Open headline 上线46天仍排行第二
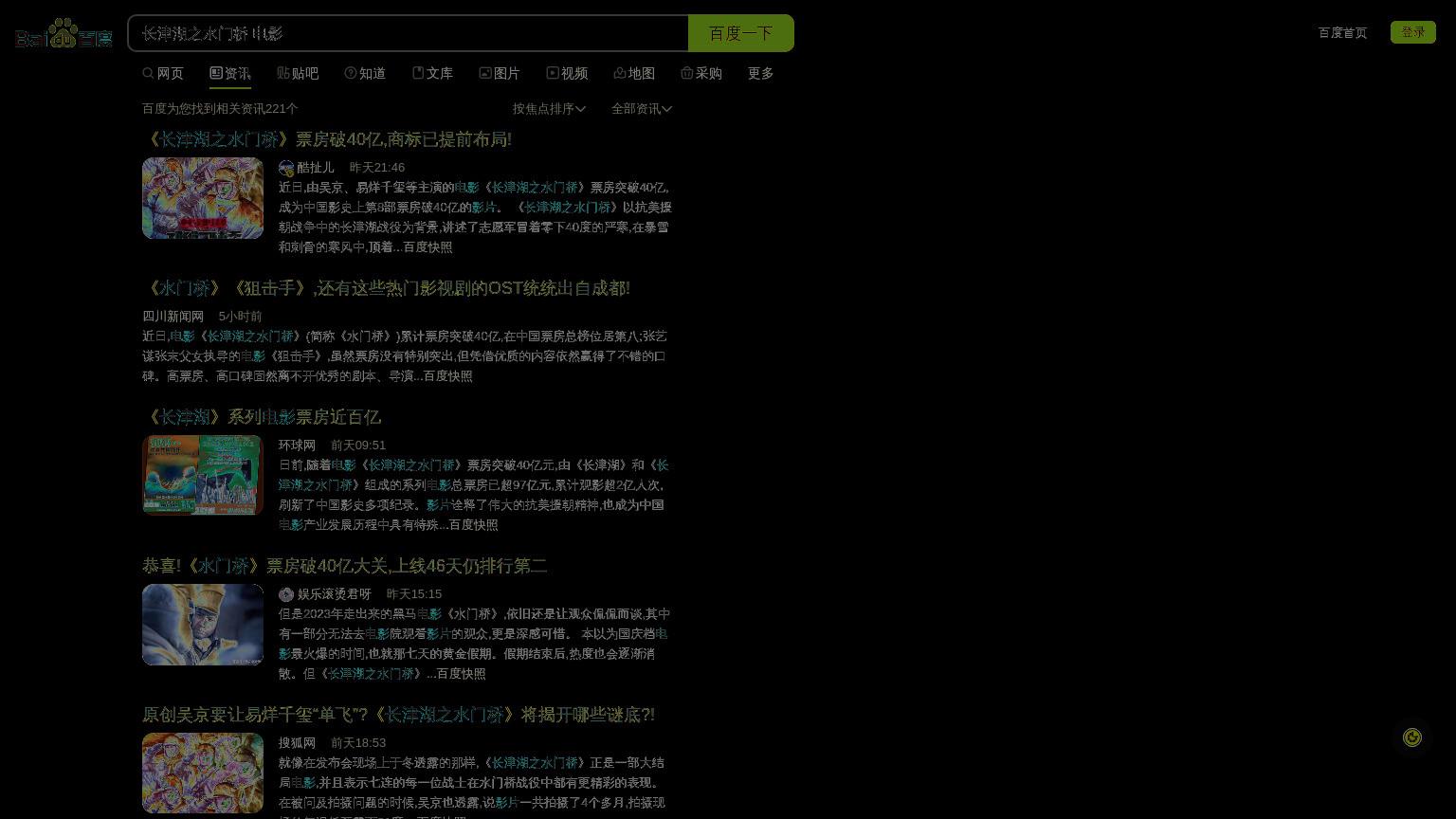This screenshot has width=1456, height=819. coord(345,566)
